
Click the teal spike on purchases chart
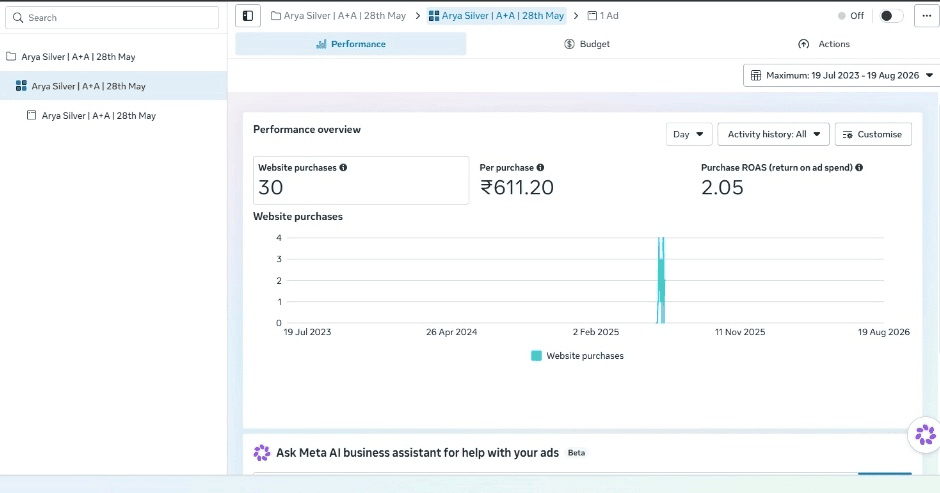coord(661,280)
